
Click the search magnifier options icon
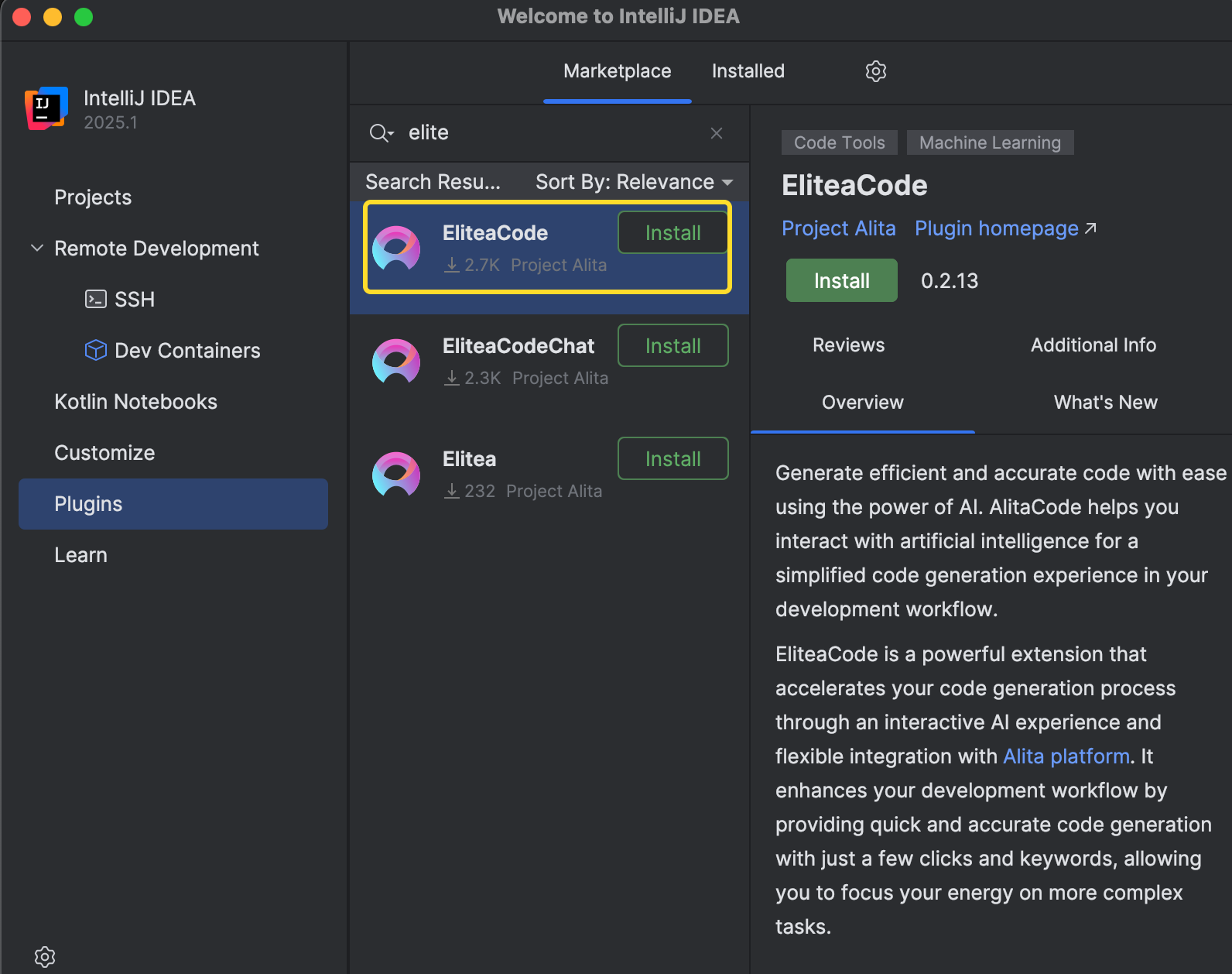pyautogui.click(x=382, y=133)
